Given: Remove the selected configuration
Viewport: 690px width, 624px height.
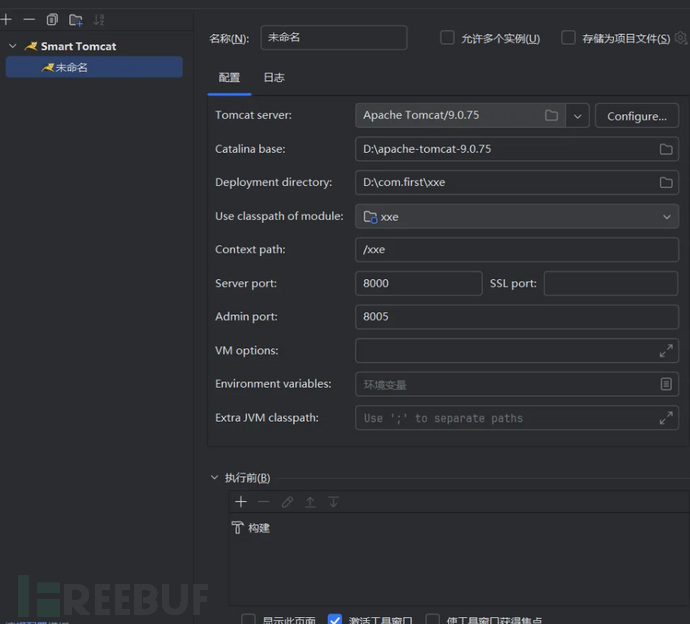Looking at the screenshot, I should click(x=29, y=19).
